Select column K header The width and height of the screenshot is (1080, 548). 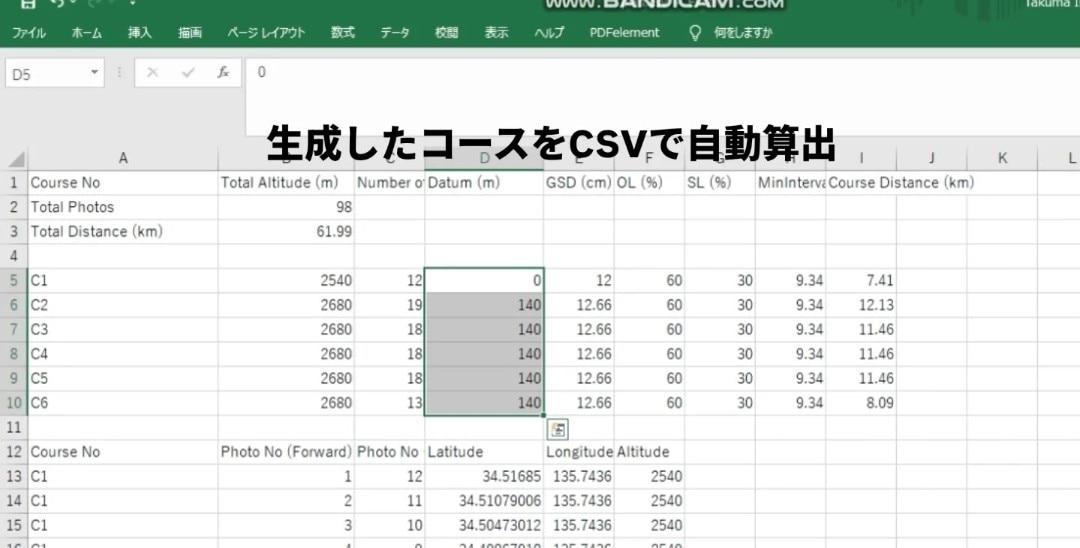coord(1002,158)
